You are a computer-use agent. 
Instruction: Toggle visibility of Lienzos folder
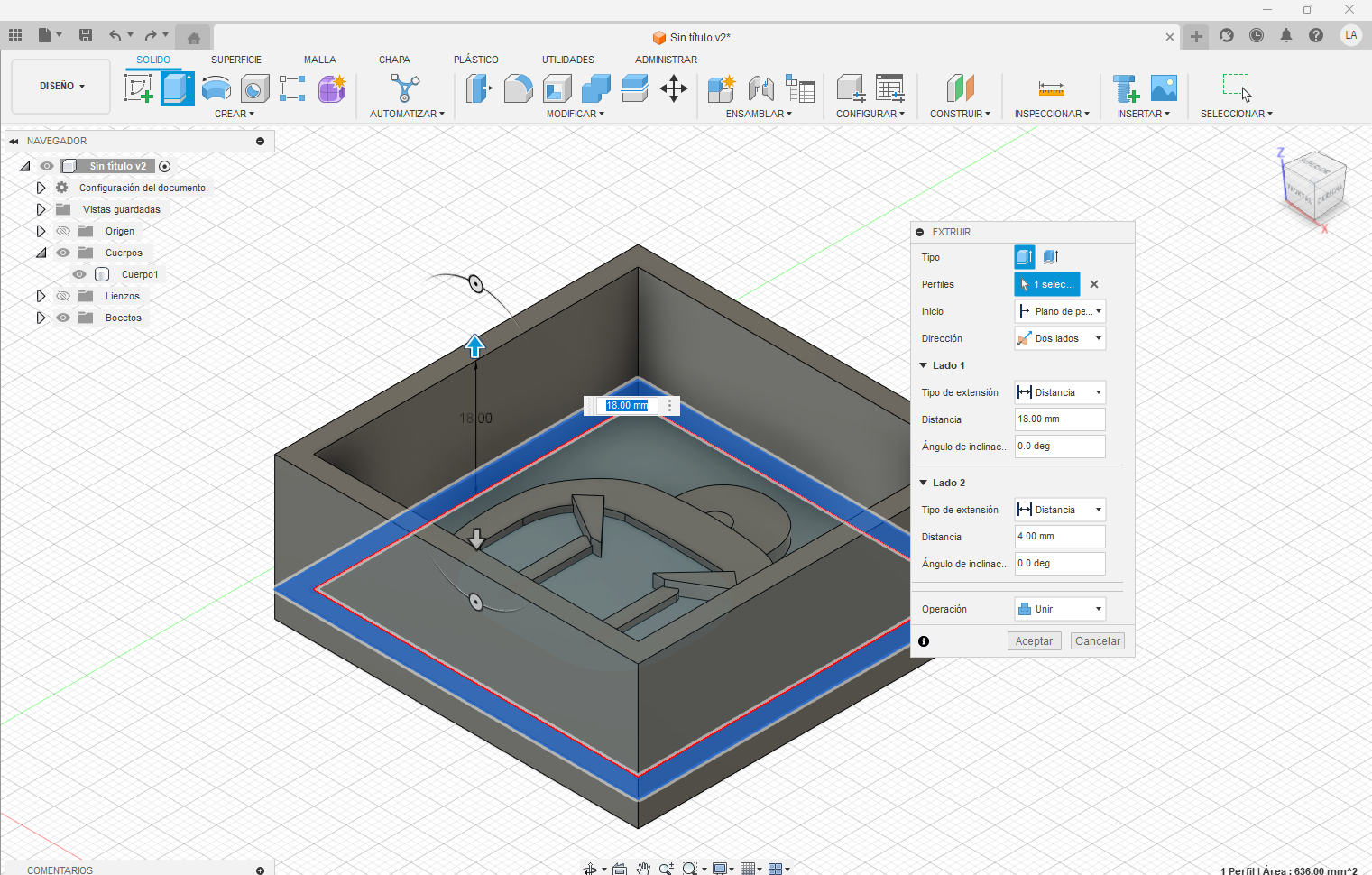click(x=63, y=296)
